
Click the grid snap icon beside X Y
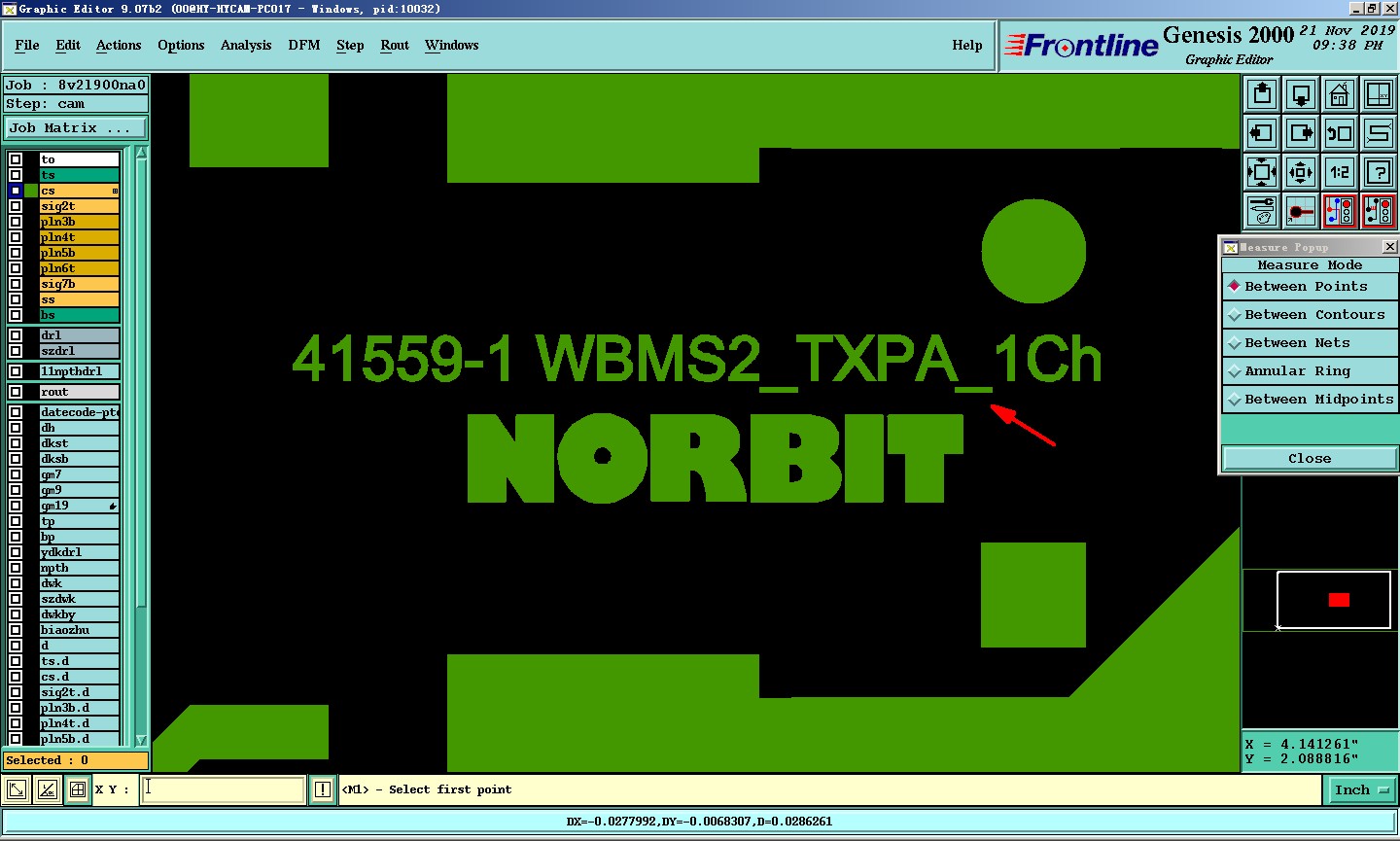coord(78,789)
